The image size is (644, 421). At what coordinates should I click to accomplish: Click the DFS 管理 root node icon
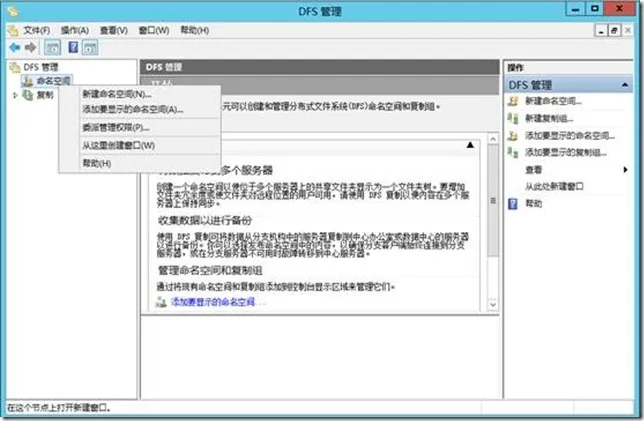click(x=15, y=67)
